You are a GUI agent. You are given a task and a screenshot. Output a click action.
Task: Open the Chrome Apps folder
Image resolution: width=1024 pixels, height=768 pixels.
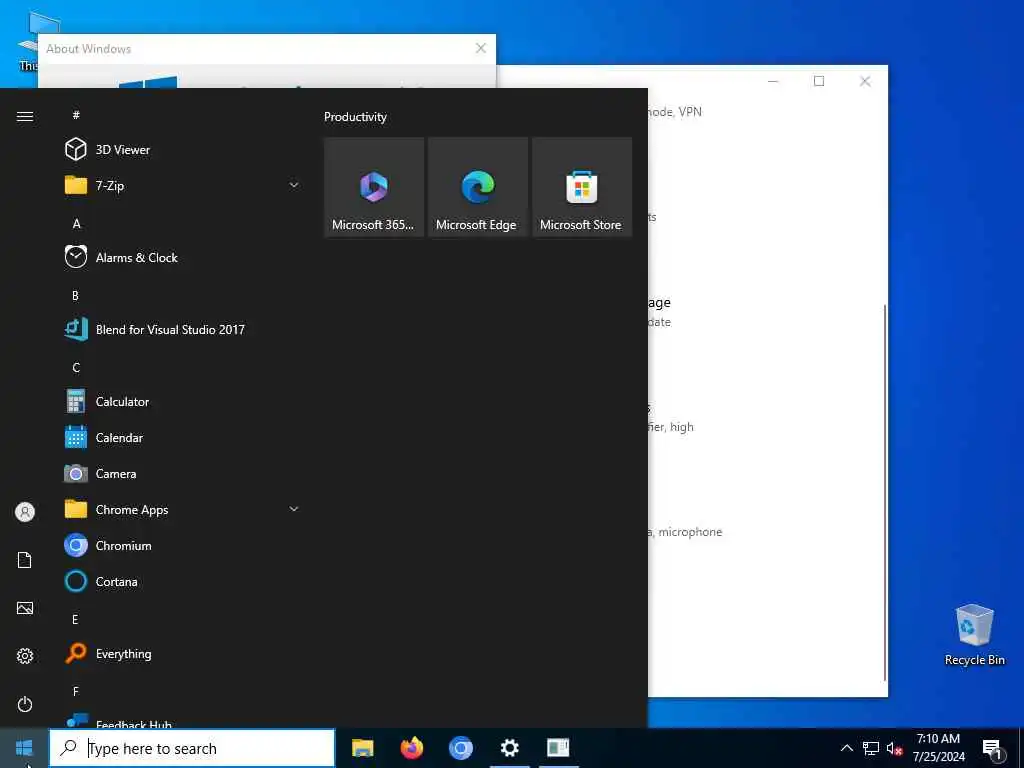point(183,509)
